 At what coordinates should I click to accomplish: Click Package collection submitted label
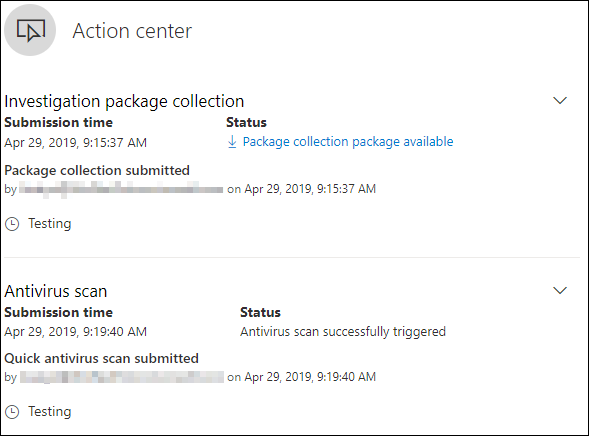click(x=97, y=170)
